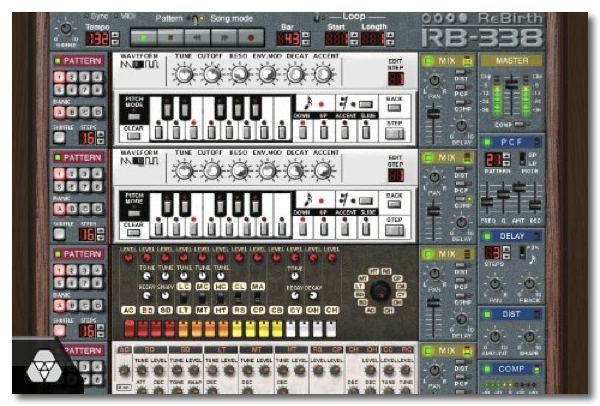Viewport: 600px width, 406px height.
Task: Change 808 Steps count with stepper arrows
Action: pyautogui.click(x=100, y=331)
